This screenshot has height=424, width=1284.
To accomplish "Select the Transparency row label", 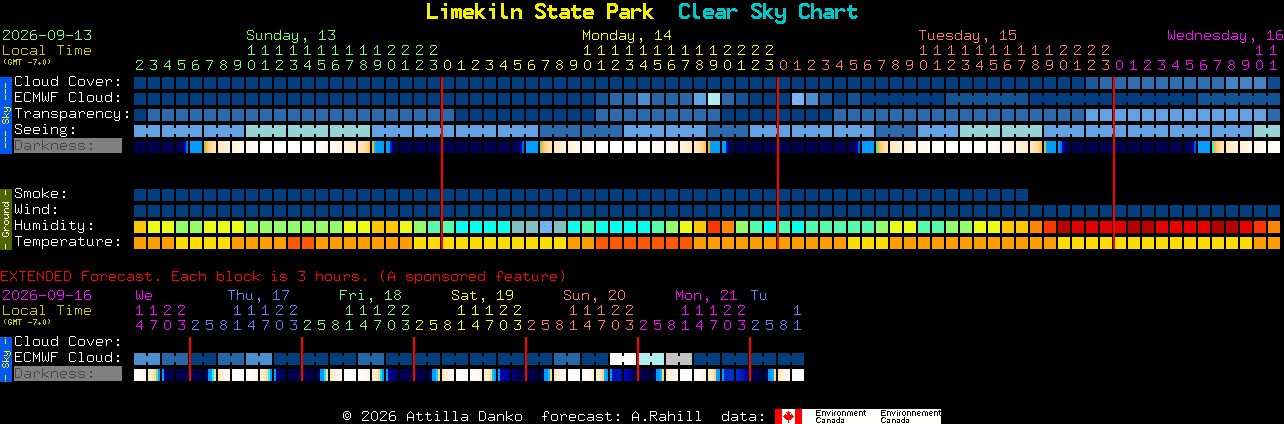I will (x=72, y=114).
